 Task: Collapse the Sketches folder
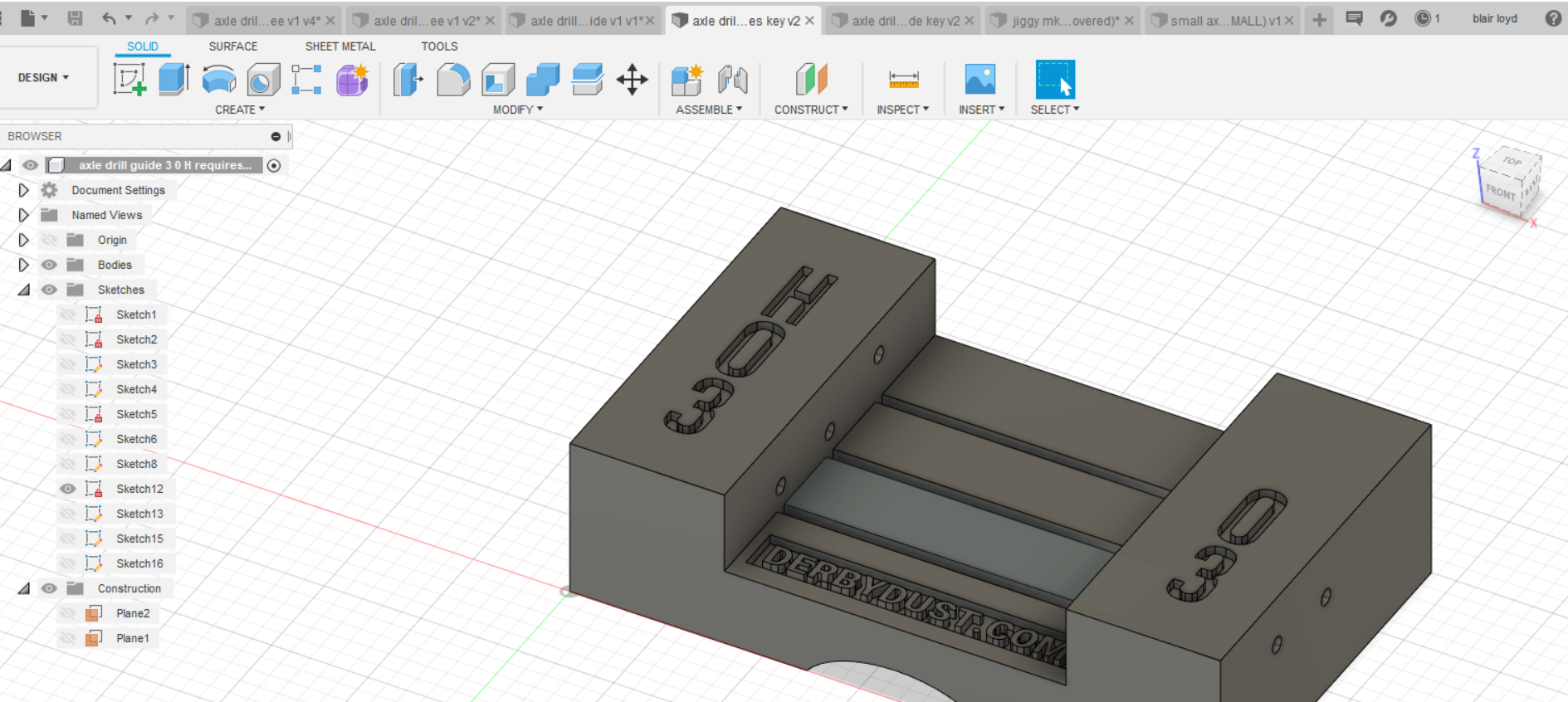[x=23, y=290]
